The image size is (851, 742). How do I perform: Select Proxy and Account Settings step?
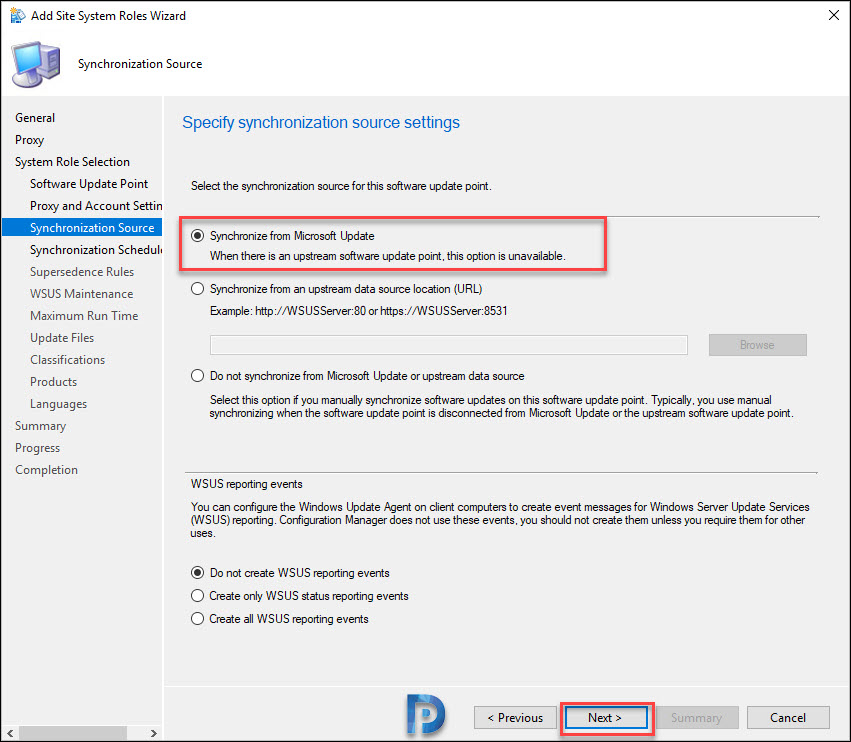click(x=96, y=206)
